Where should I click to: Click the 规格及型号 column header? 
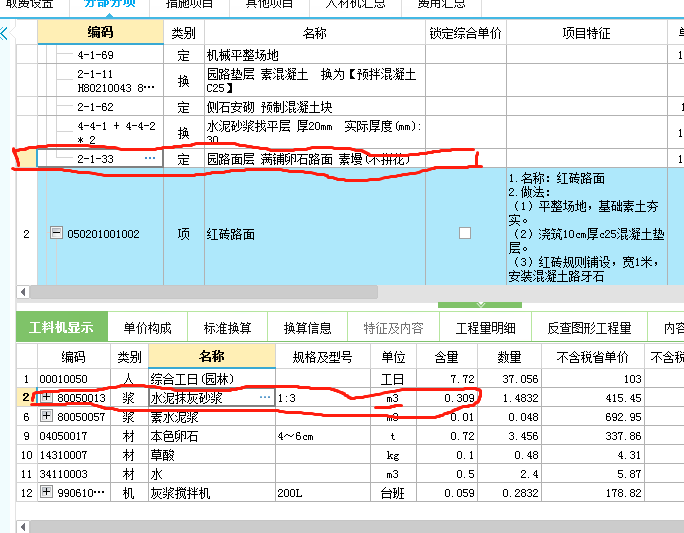click(x=322, y=357)
